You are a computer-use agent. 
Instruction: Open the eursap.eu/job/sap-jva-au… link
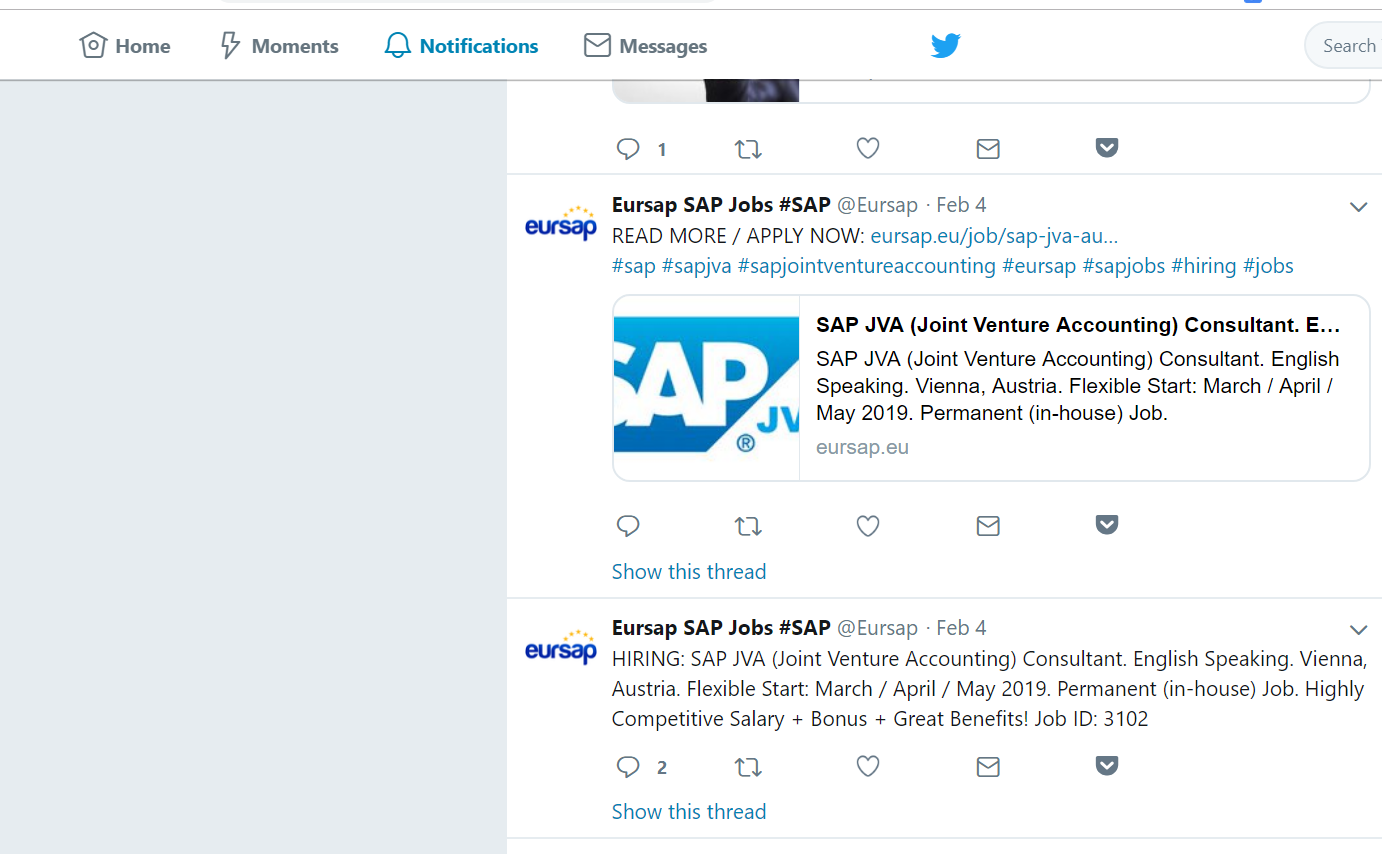[994, 236]
